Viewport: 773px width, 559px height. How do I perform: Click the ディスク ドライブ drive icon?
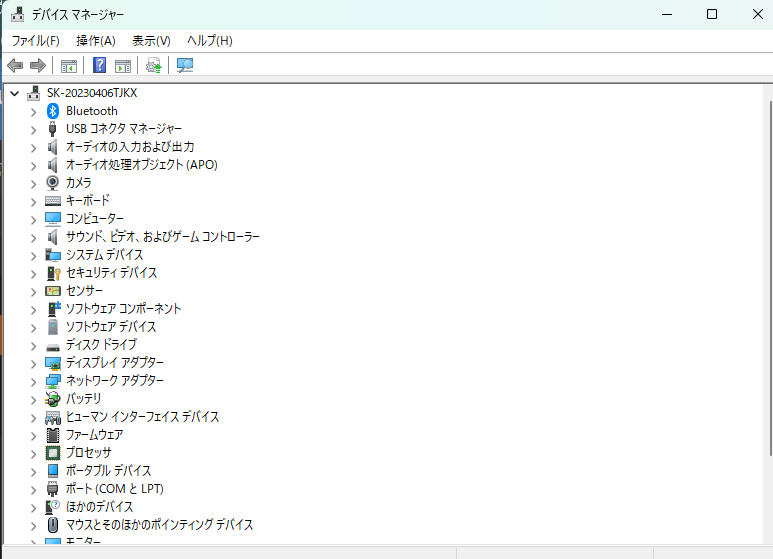coord(53,347)
